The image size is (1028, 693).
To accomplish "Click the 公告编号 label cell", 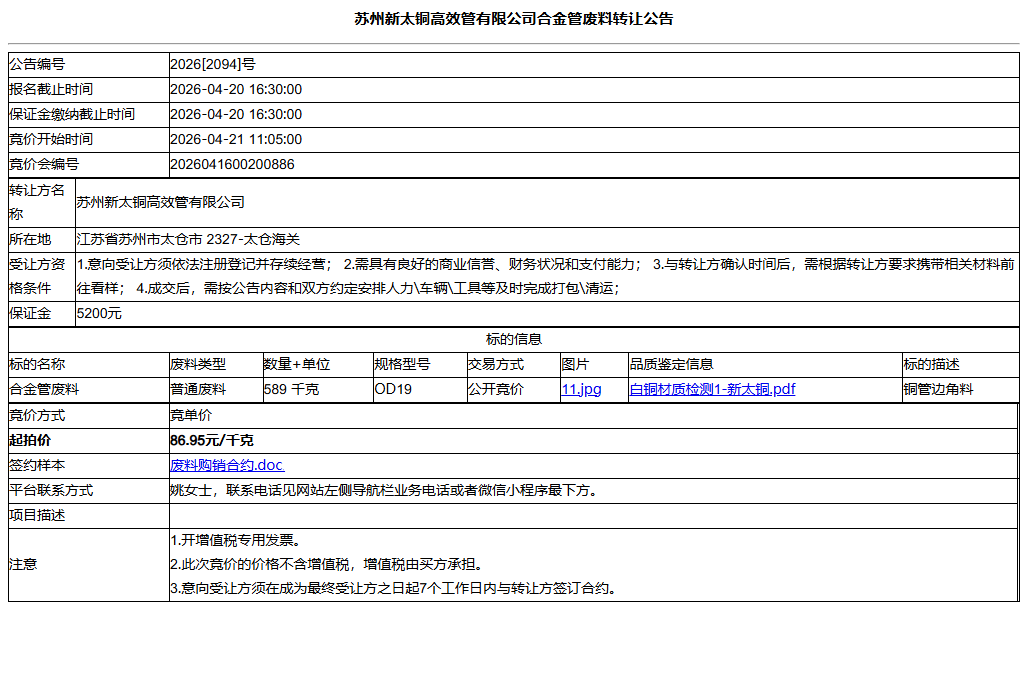I will (89, 64).
